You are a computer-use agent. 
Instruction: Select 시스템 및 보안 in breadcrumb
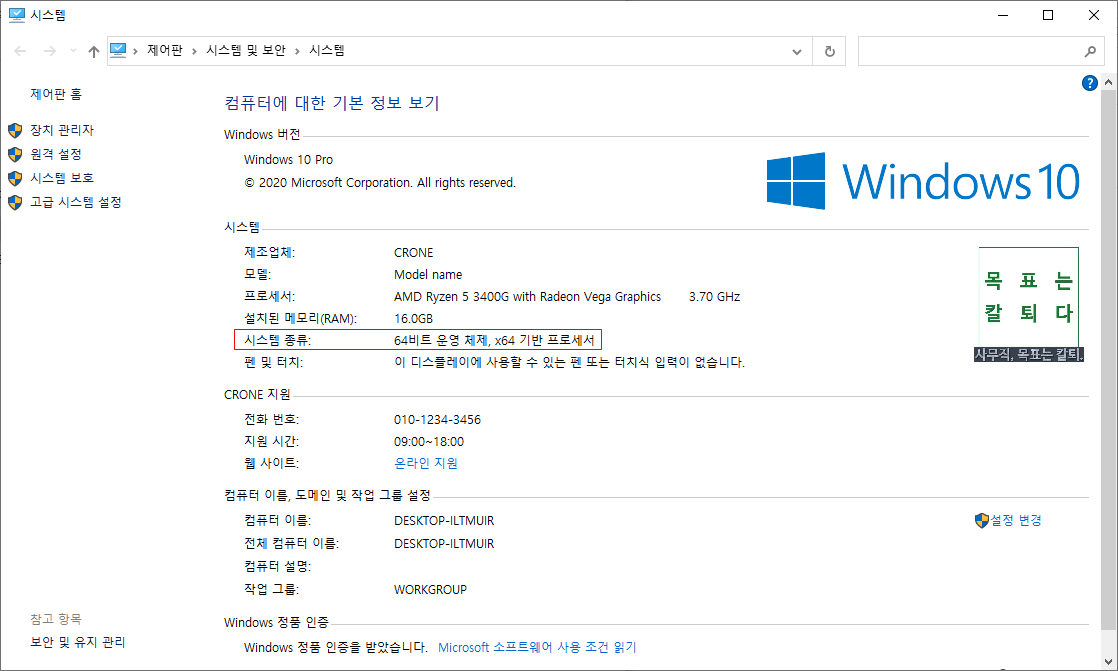246,51
